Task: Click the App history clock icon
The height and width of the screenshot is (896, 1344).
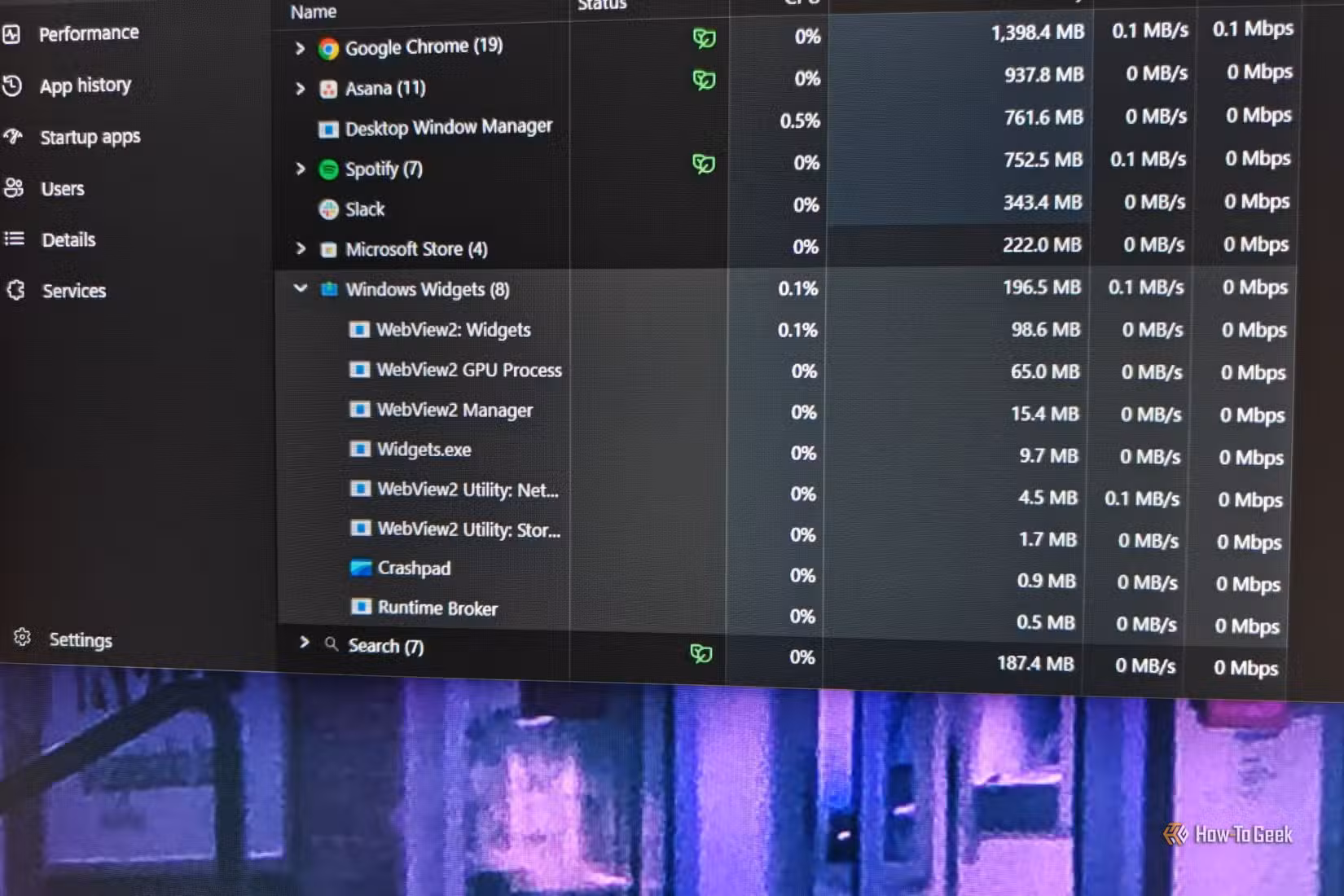Action: click(11, 85)
